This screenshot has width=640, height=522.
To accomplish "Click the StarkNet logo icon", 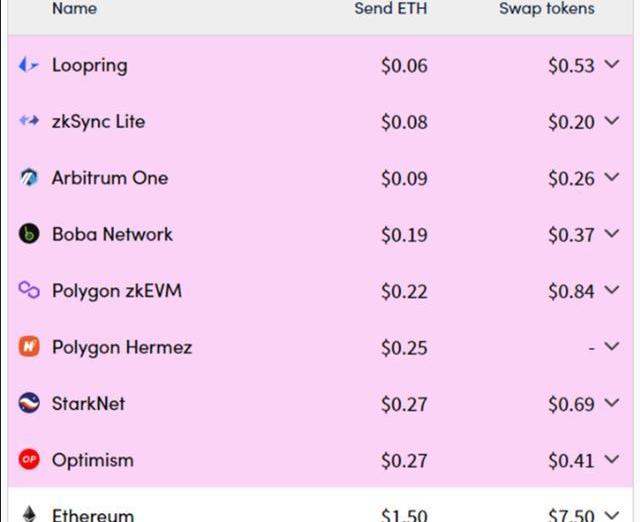I will (29, 403).
